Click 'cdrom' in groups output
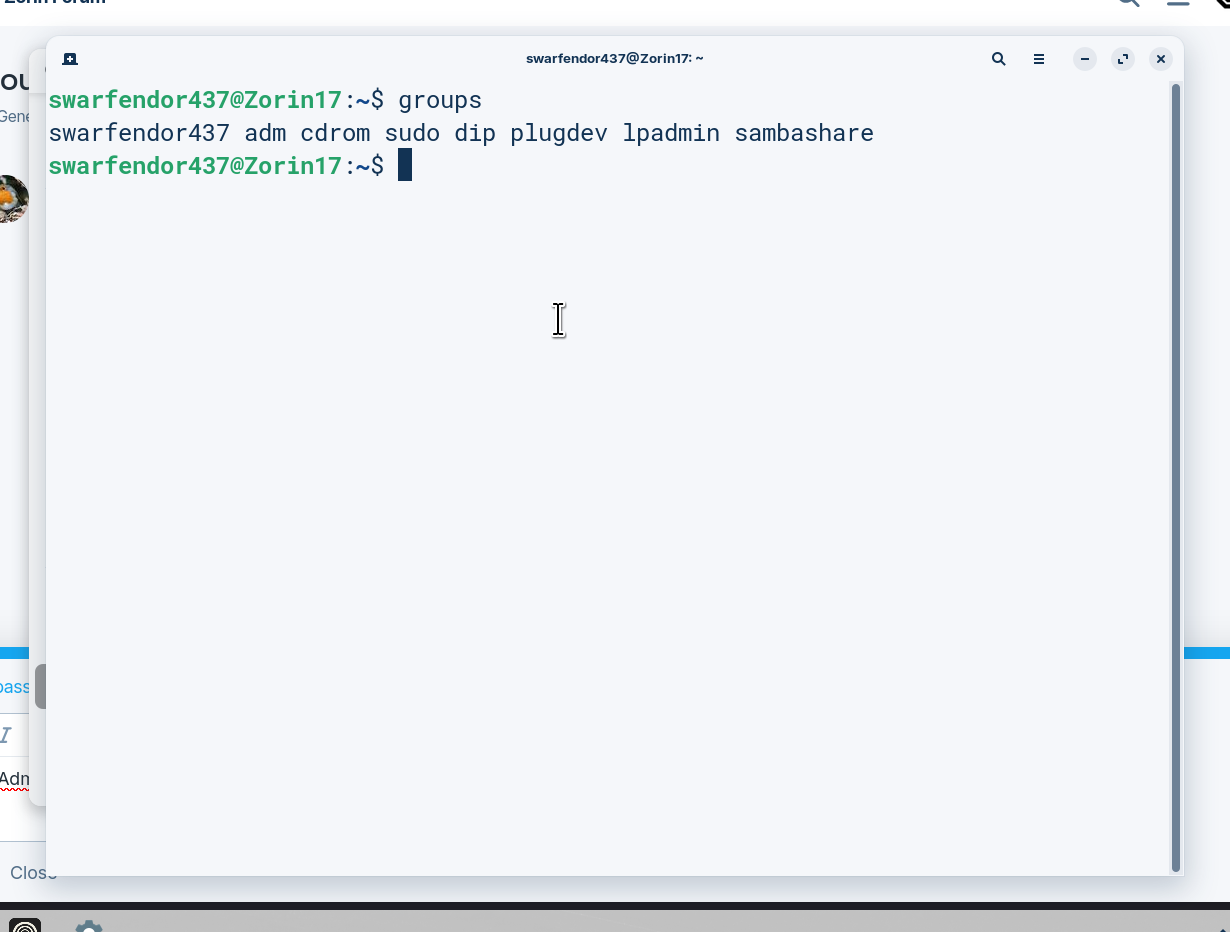 point(335,133)
